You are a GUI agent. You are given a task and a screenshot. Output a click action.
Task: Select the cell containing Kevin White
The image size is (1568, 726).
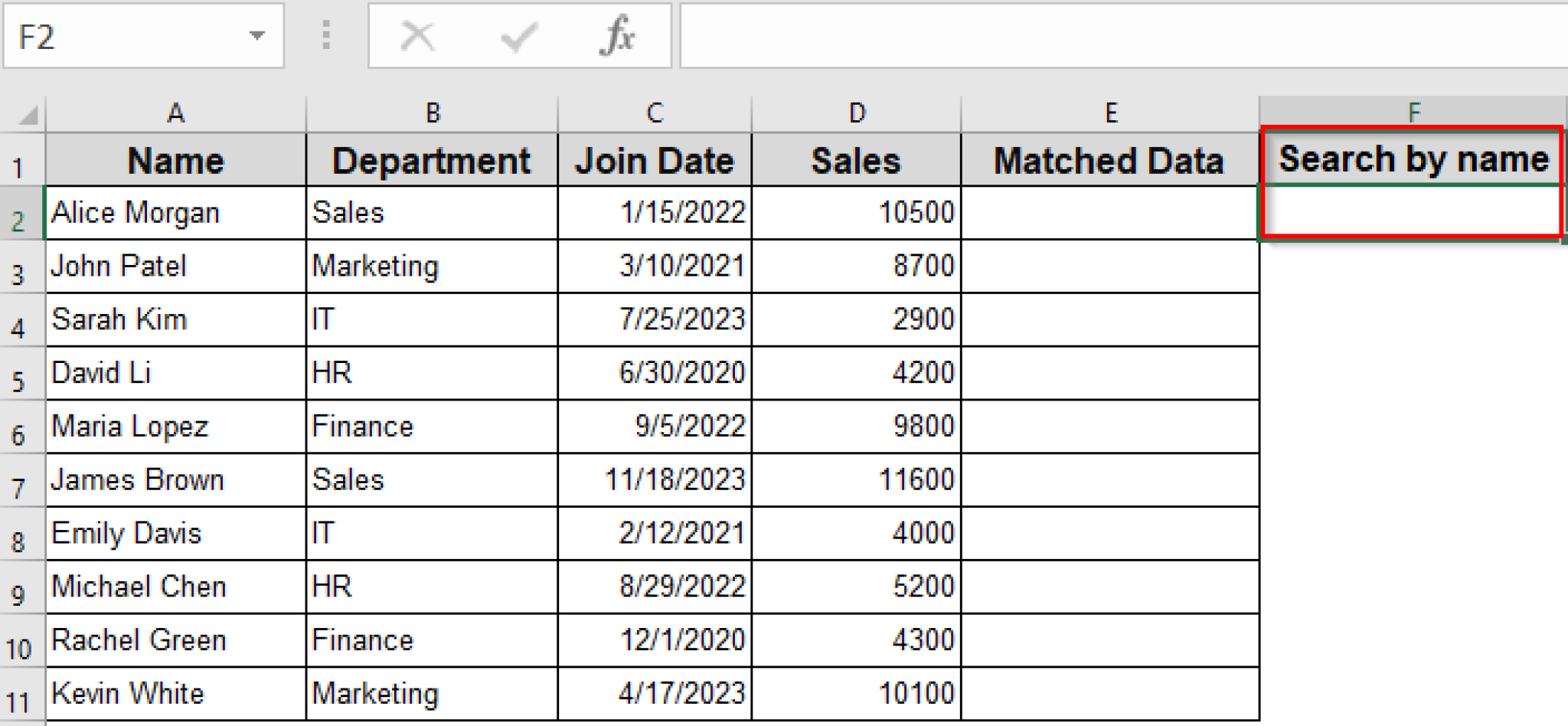coord(175,693)
